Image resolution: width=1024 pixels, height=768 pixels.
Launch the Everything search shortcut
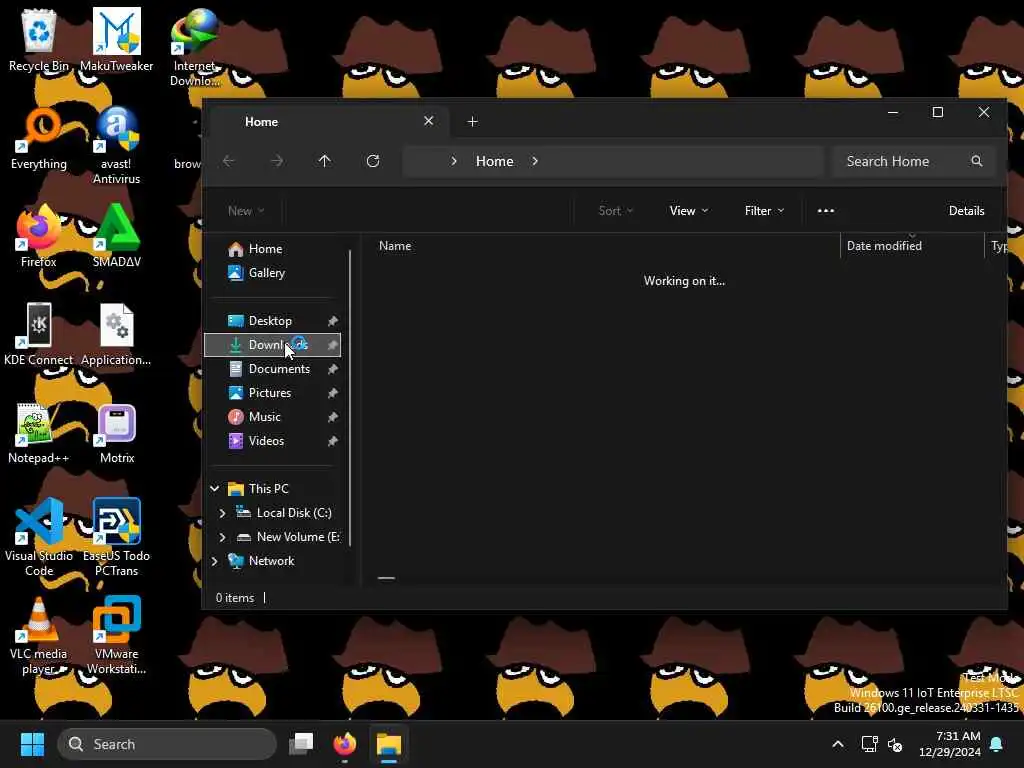[39, 138]
